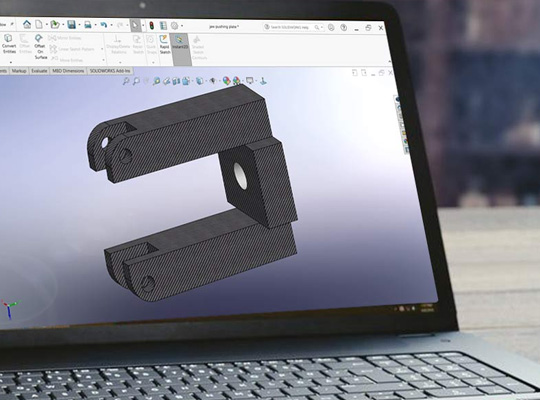540x400 pixels.
Task: Undo the last action with the blue arrow
Action: [103, 25]
